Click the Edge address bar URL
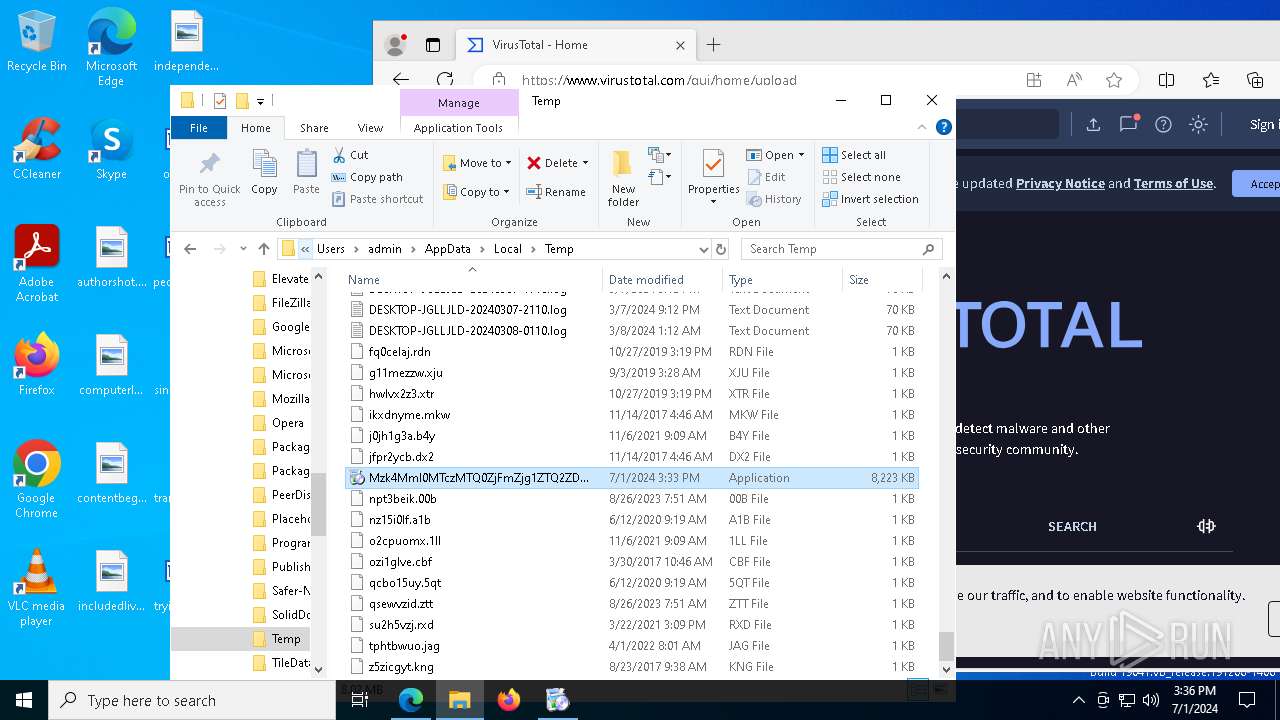 tap(659, 80)
